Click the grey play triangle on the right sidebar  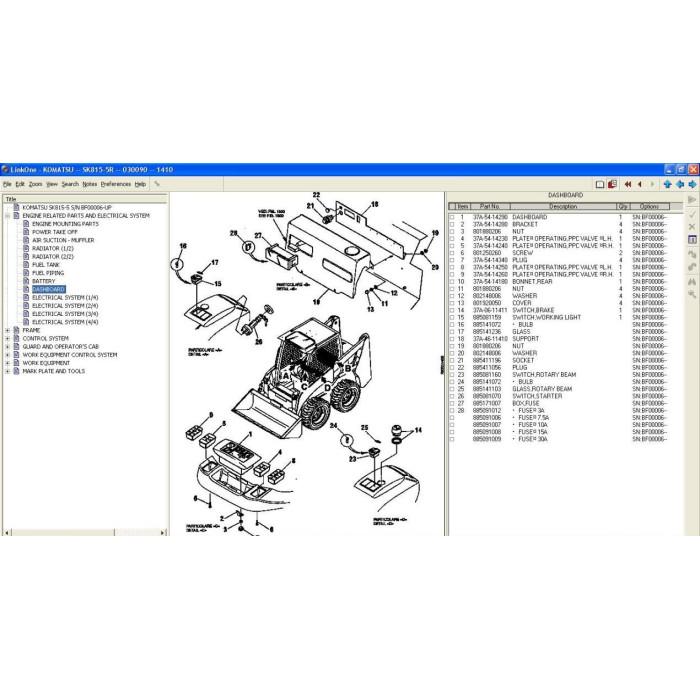pyautogui.click(x=692, y=200)
